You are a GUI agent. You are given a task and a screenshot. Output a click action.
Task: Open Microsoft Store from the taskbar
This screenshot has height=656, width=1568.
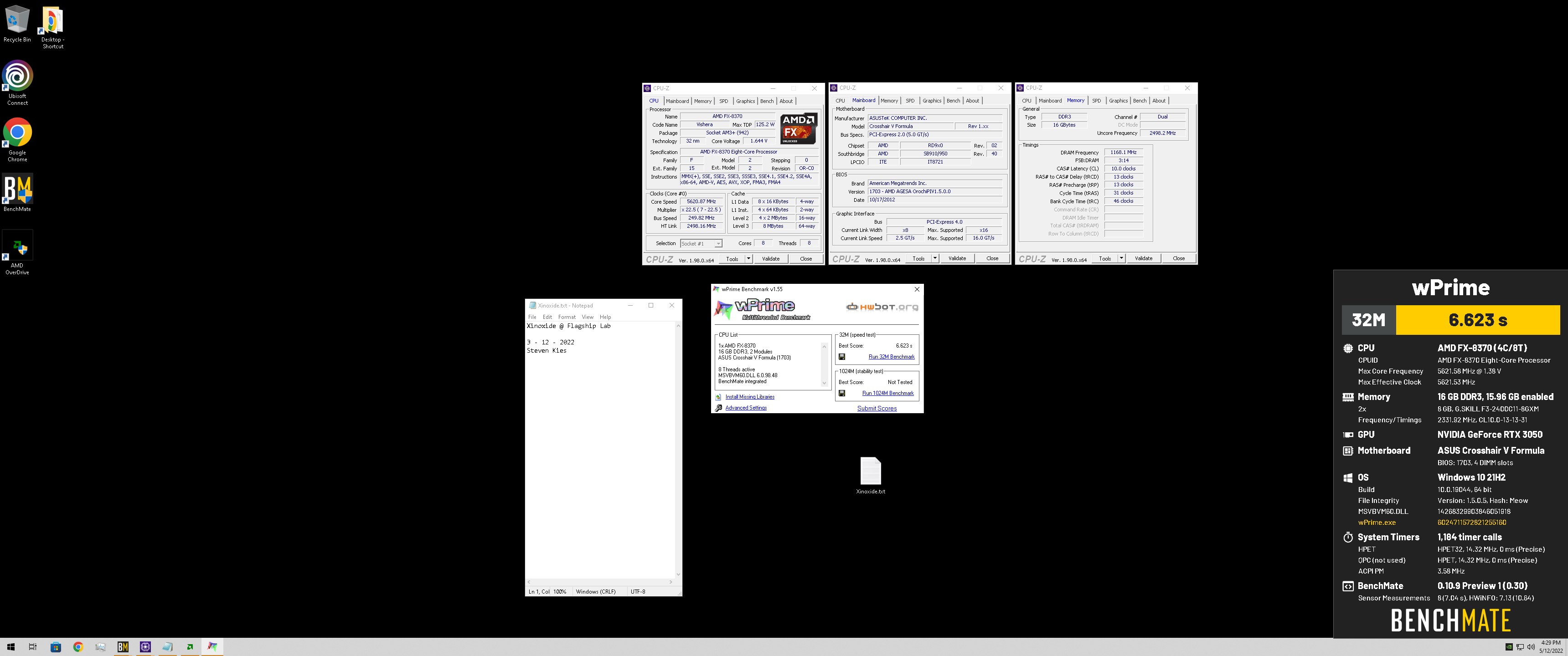tap(56, 647)
